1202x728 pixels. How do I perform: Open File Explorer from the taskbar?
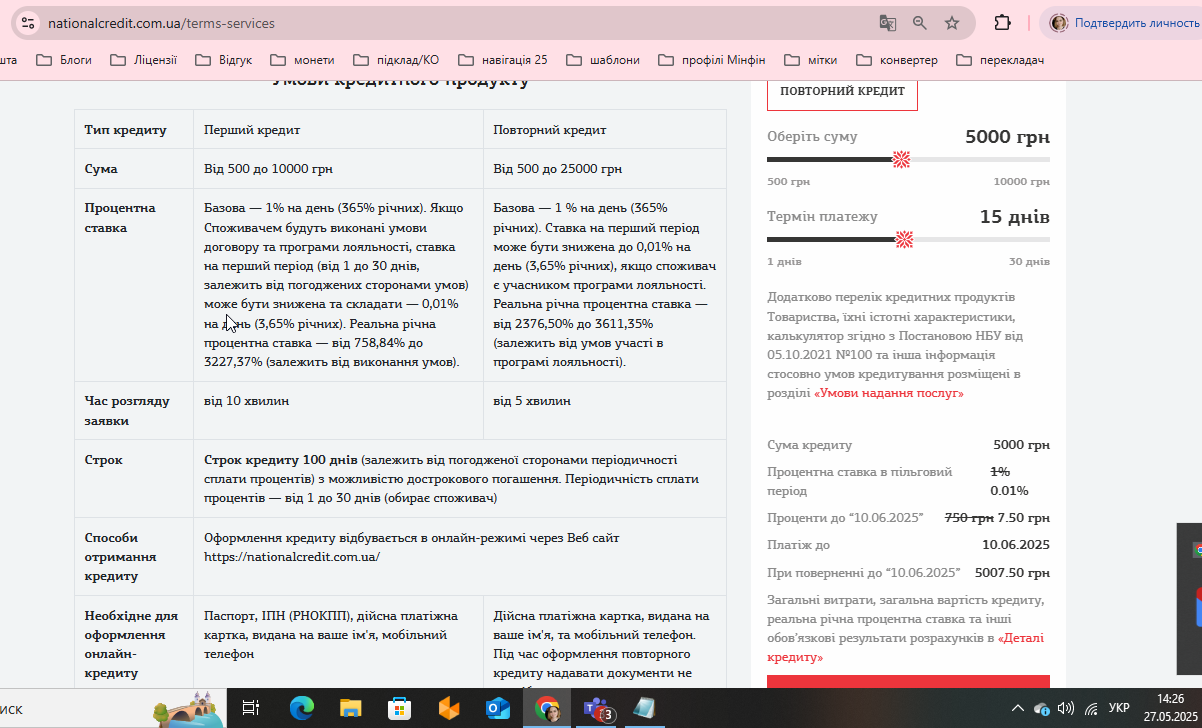(x=350, y=709)
